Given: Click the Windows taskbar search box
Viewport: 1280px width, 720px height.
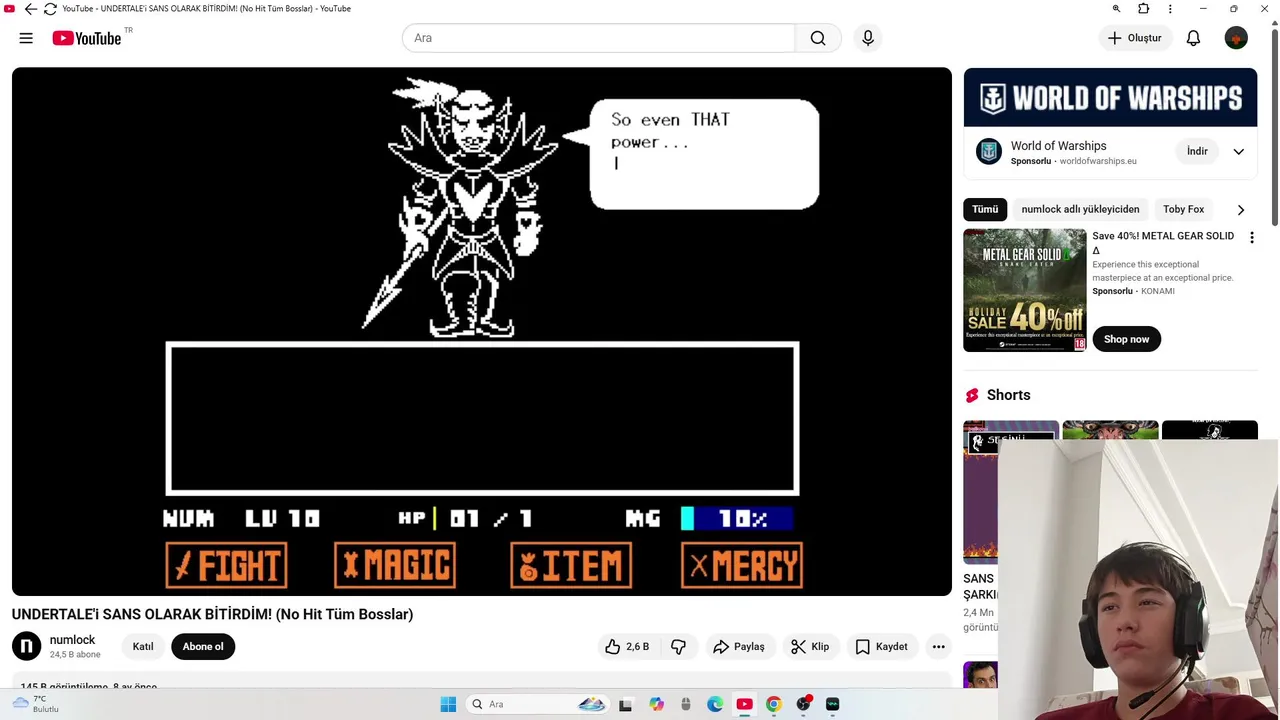Looking at the screenshot, I should (537, 704).
